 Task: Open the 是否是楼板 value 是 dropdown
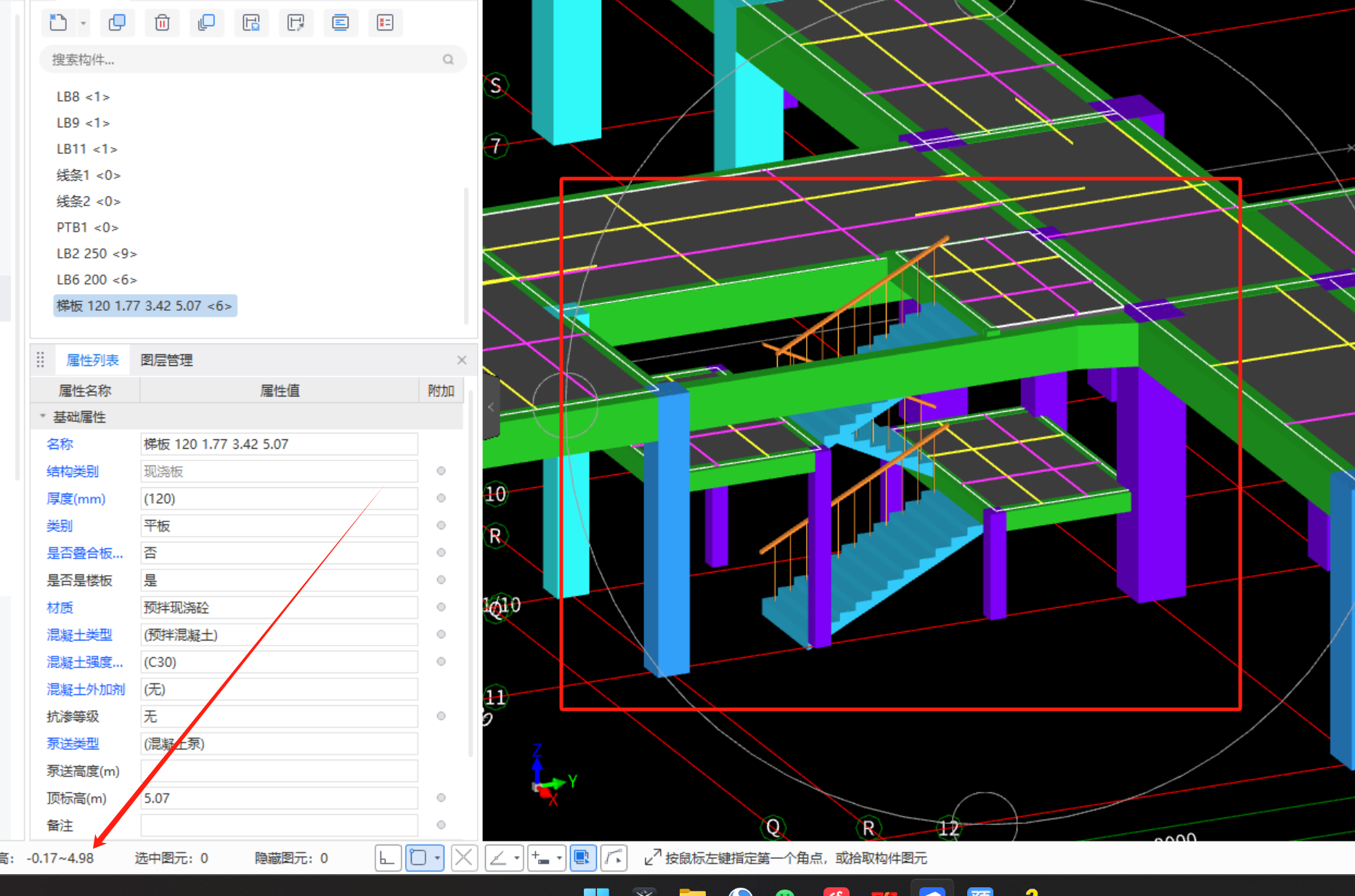pos(279,580)
